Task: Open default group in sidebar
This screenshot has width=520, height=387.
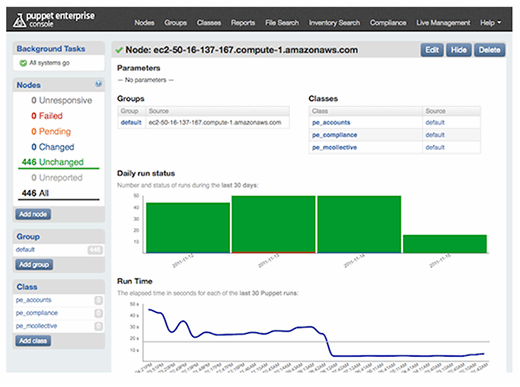Action: coord(25,250)
